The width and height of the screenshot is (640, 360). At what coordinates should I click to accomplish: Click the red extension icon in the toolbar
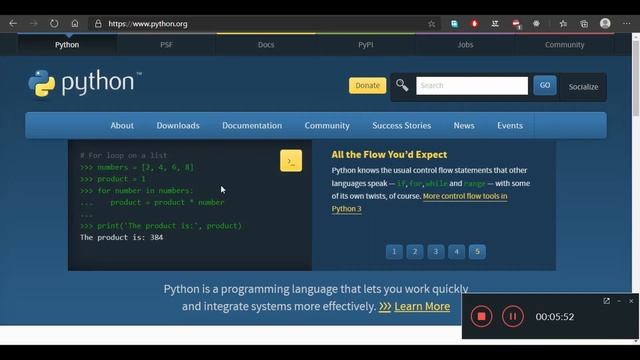click(474, 24)
